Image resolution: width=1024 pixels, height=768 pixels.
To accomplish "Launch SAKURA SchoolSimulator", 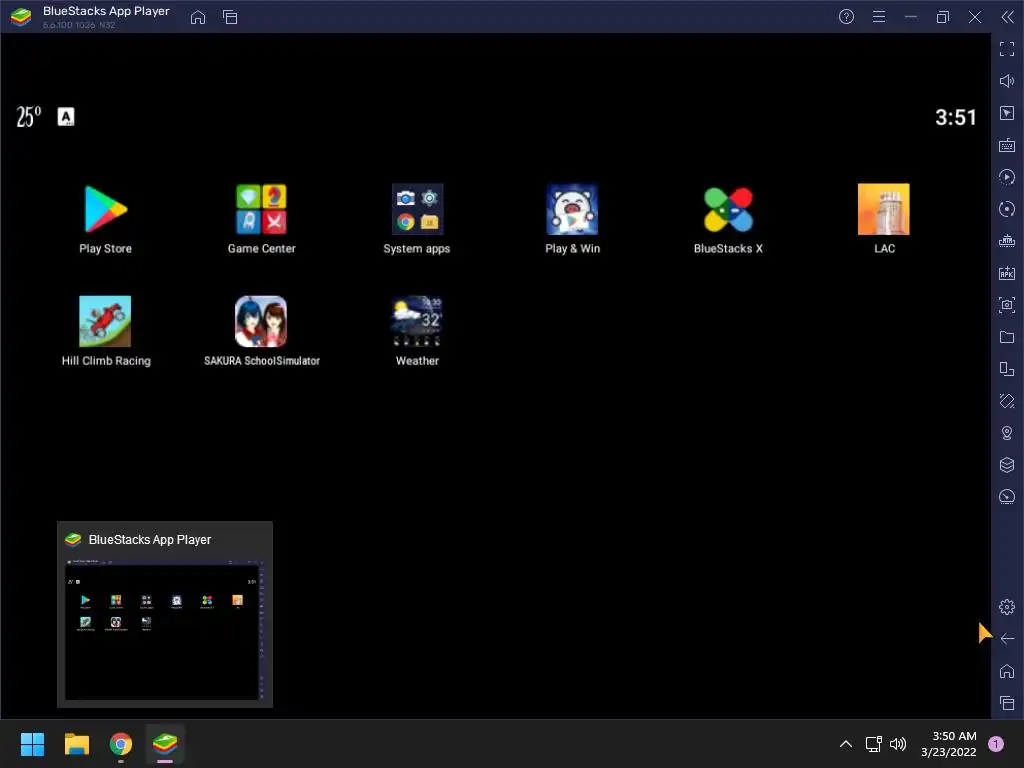I will pyautogui.click(x=261, y=321).
